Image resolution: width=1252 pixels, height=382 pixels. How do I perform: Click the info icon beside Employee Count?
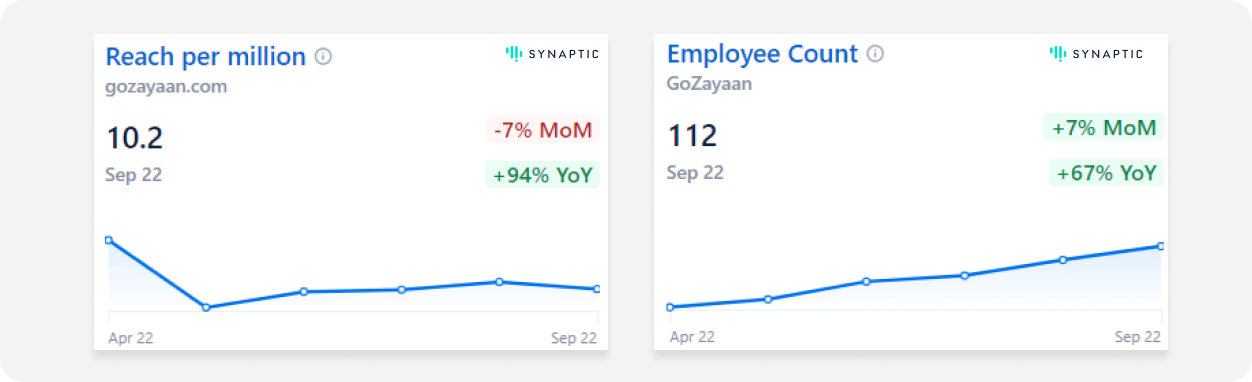click(x=875, y=54)
